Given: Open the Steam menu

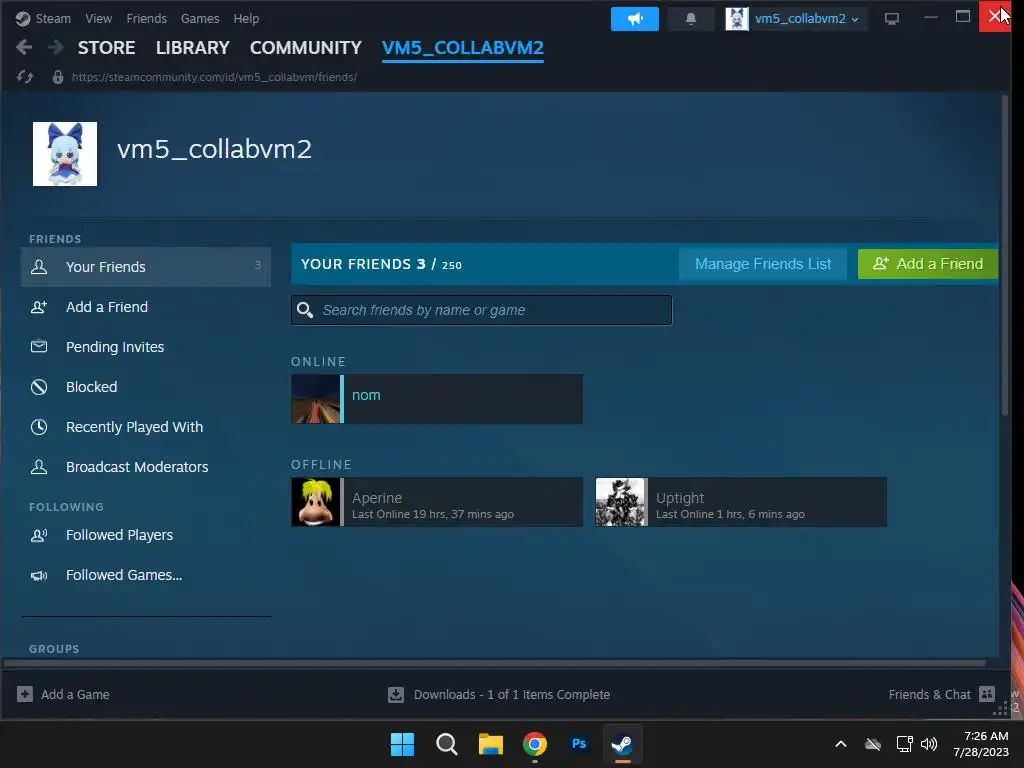Looking at the screenshot, I should 53,18.
